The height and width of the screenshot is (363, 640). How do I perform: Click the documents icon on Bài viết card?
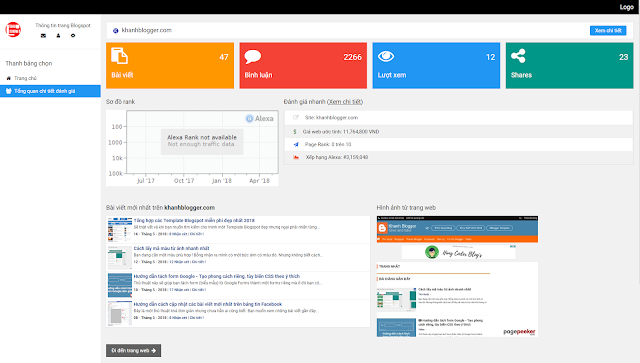(119, 56)
